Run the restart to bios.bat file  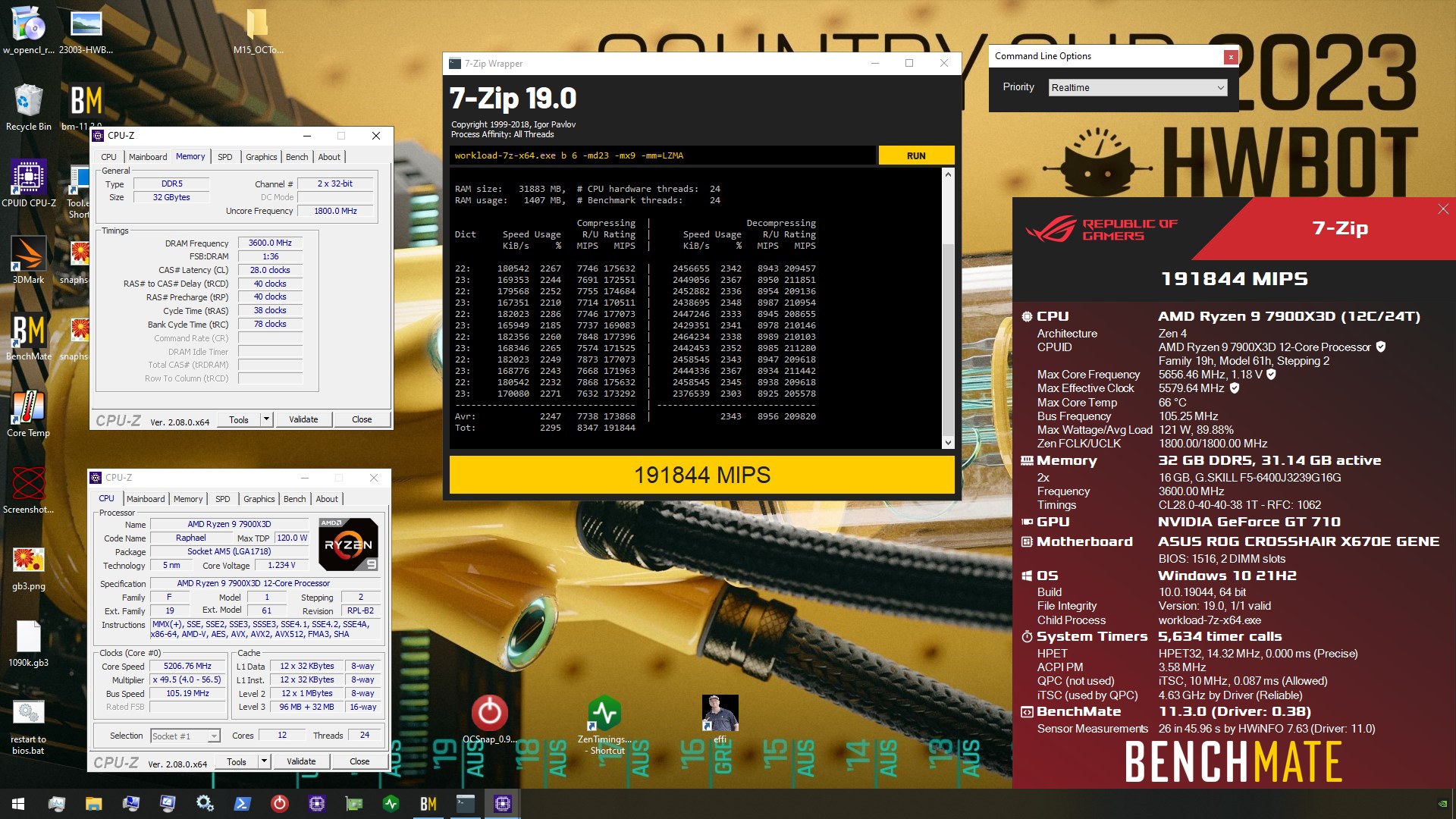point(29,713)
